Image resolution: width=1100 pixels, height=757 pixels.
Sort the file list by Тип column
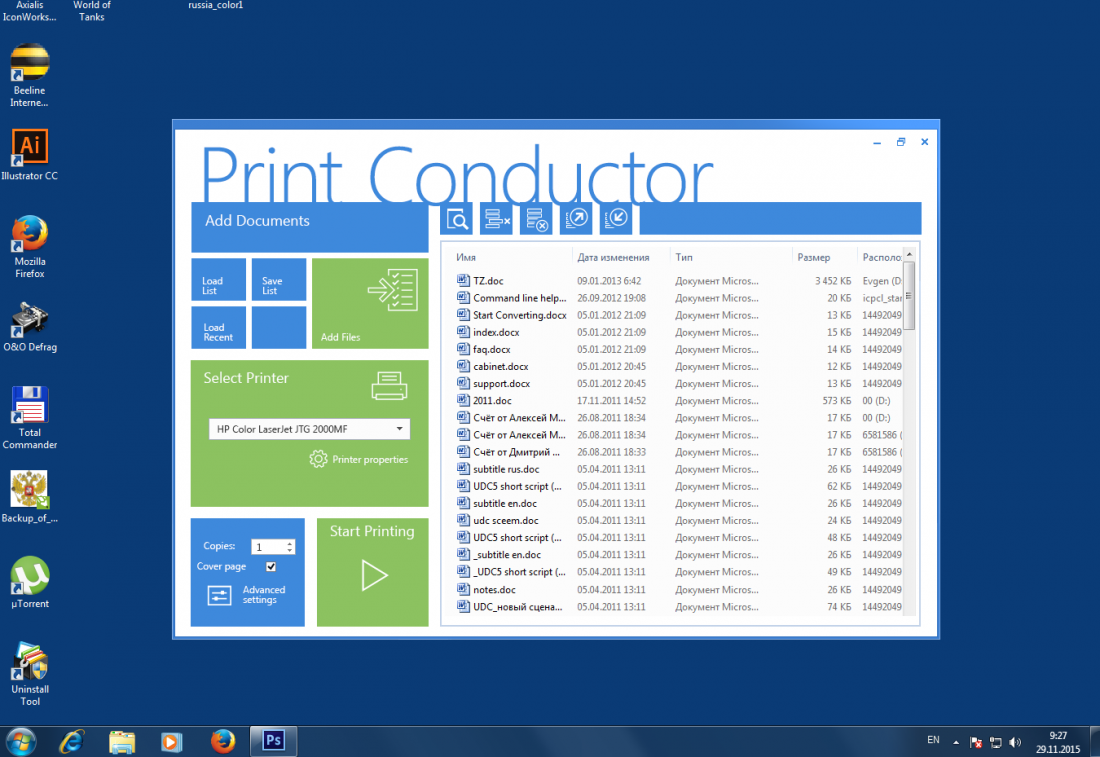point(684,257)
